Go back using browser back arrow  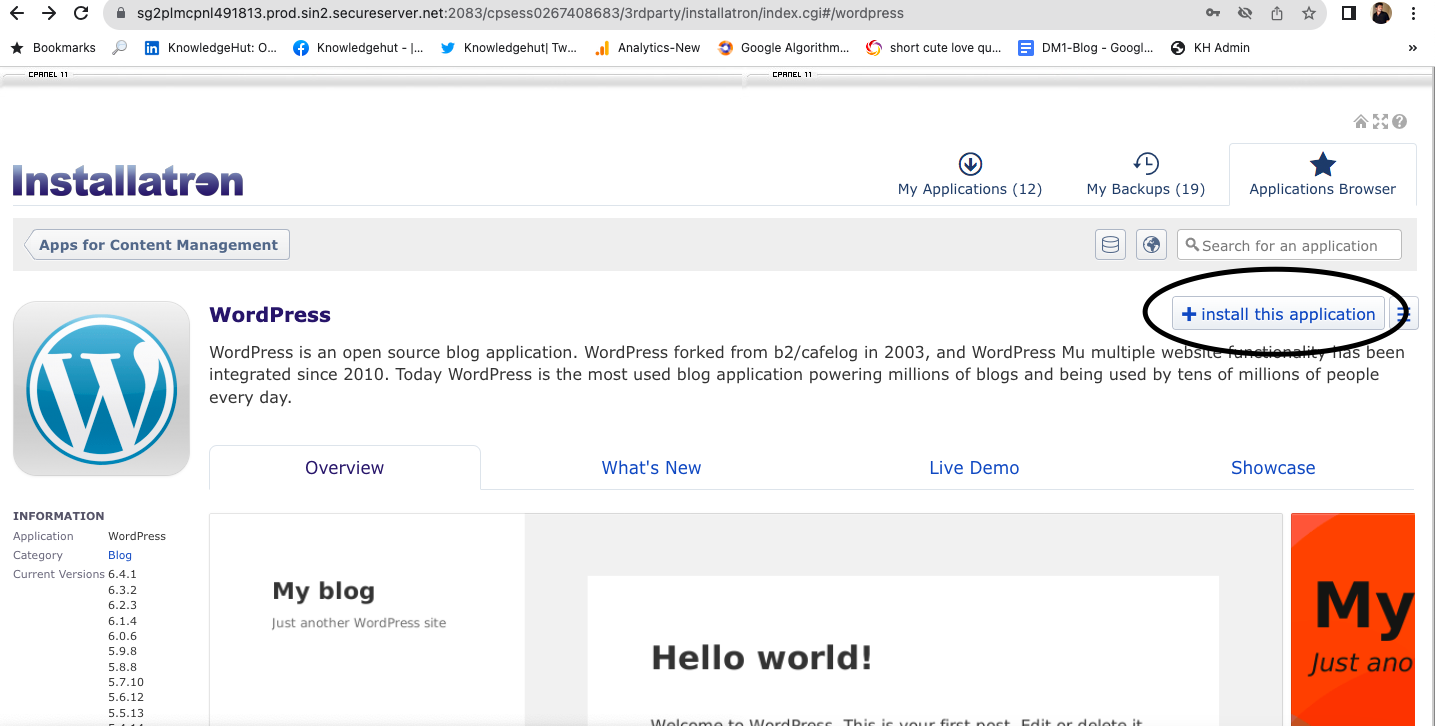17,14
